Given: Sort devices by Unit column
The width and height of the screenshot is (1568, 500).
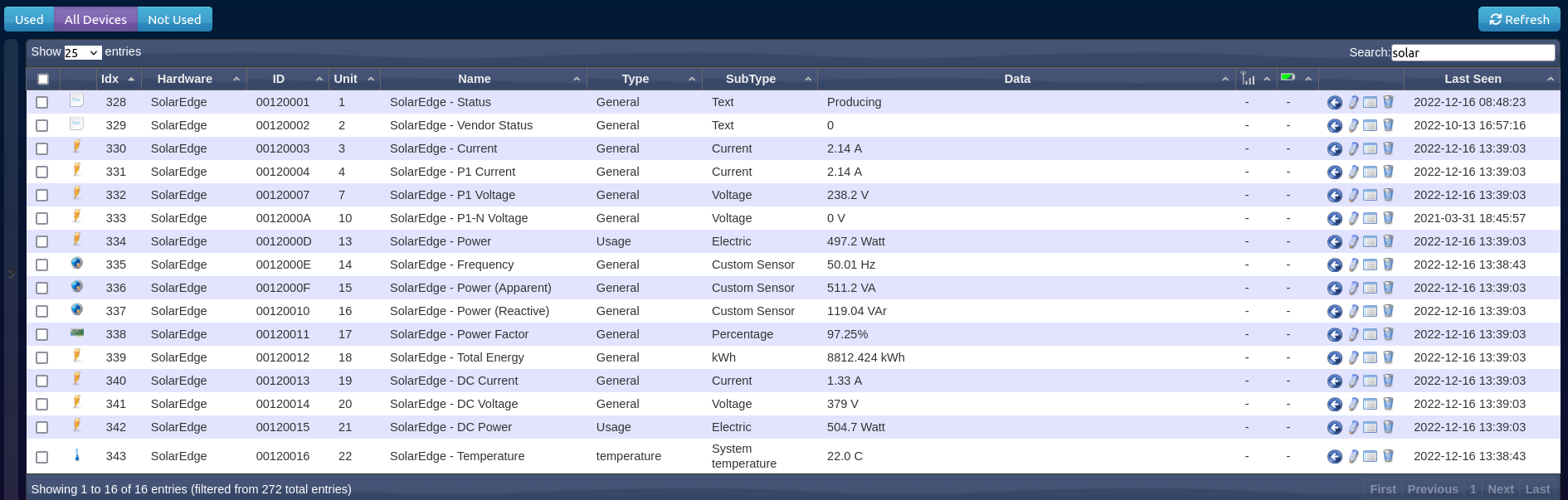Looking at the screenshot, I should [x=354, y=79].
